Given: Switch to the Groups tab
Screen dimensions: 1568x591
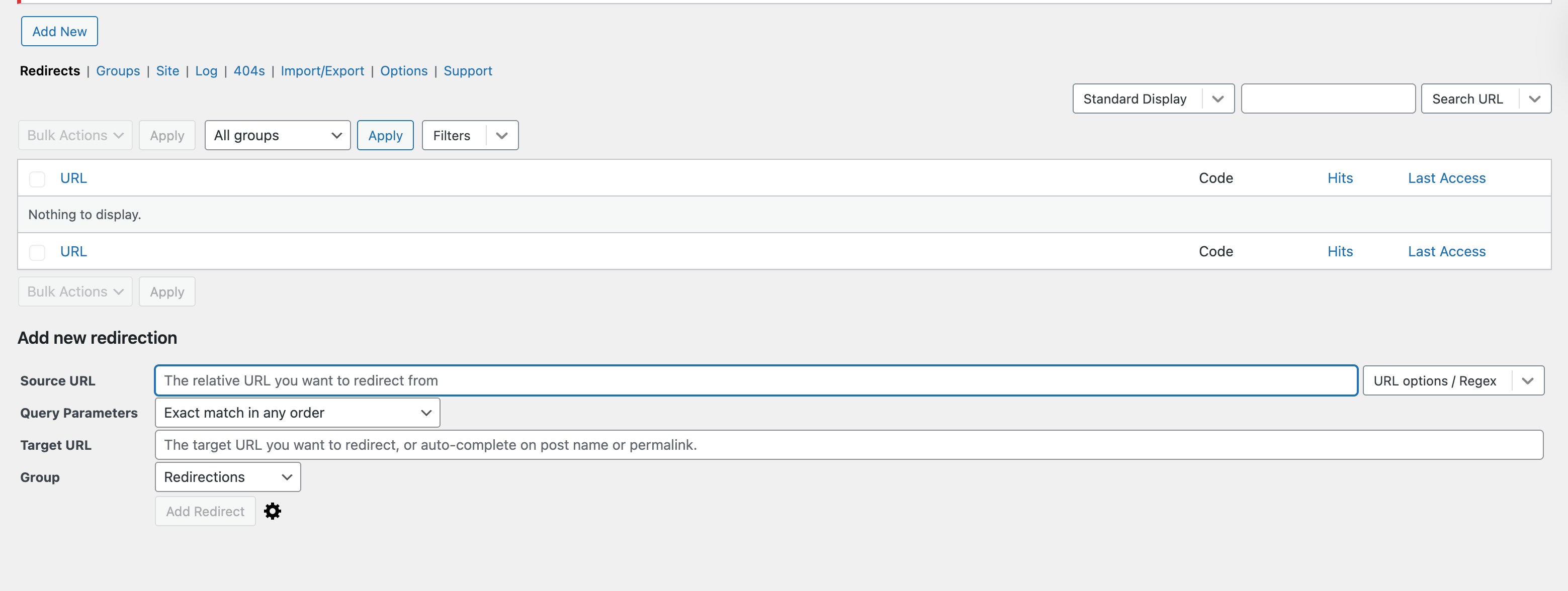Looking at the screenshot, I should [x=118, y=71].
